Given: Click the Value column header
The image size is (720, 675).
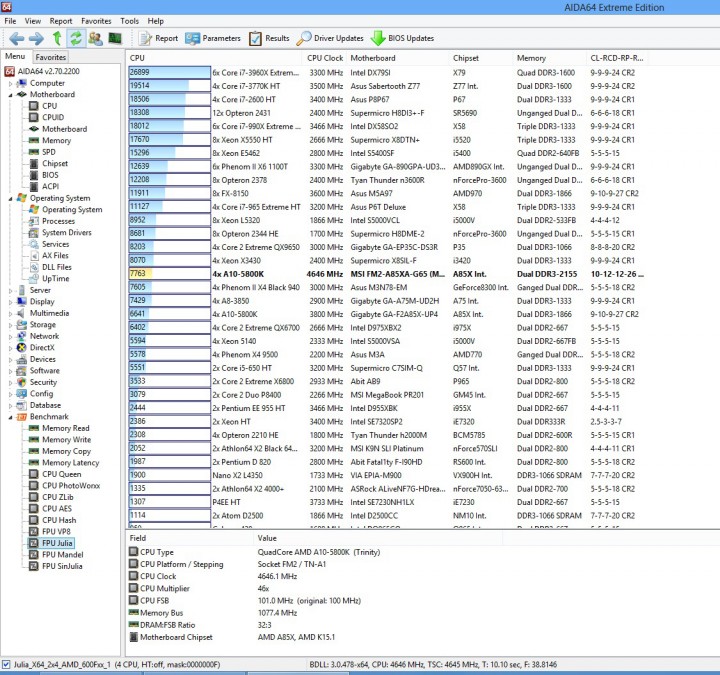Looking at the screenshot, I should coord(377,538).
